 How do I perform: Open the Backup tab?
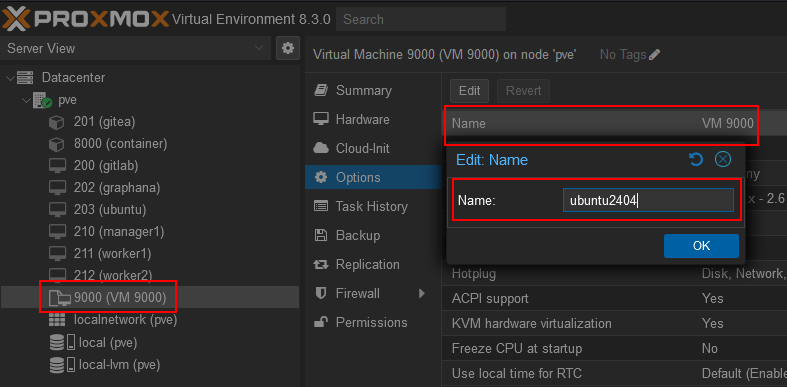coord(373,235)
